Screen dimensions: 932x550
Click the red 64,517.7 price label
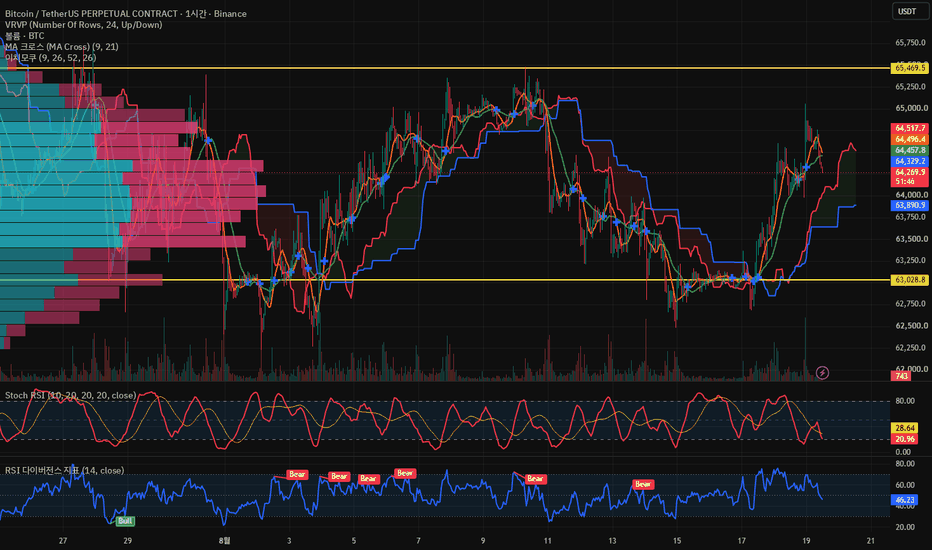tap(910, 128)
